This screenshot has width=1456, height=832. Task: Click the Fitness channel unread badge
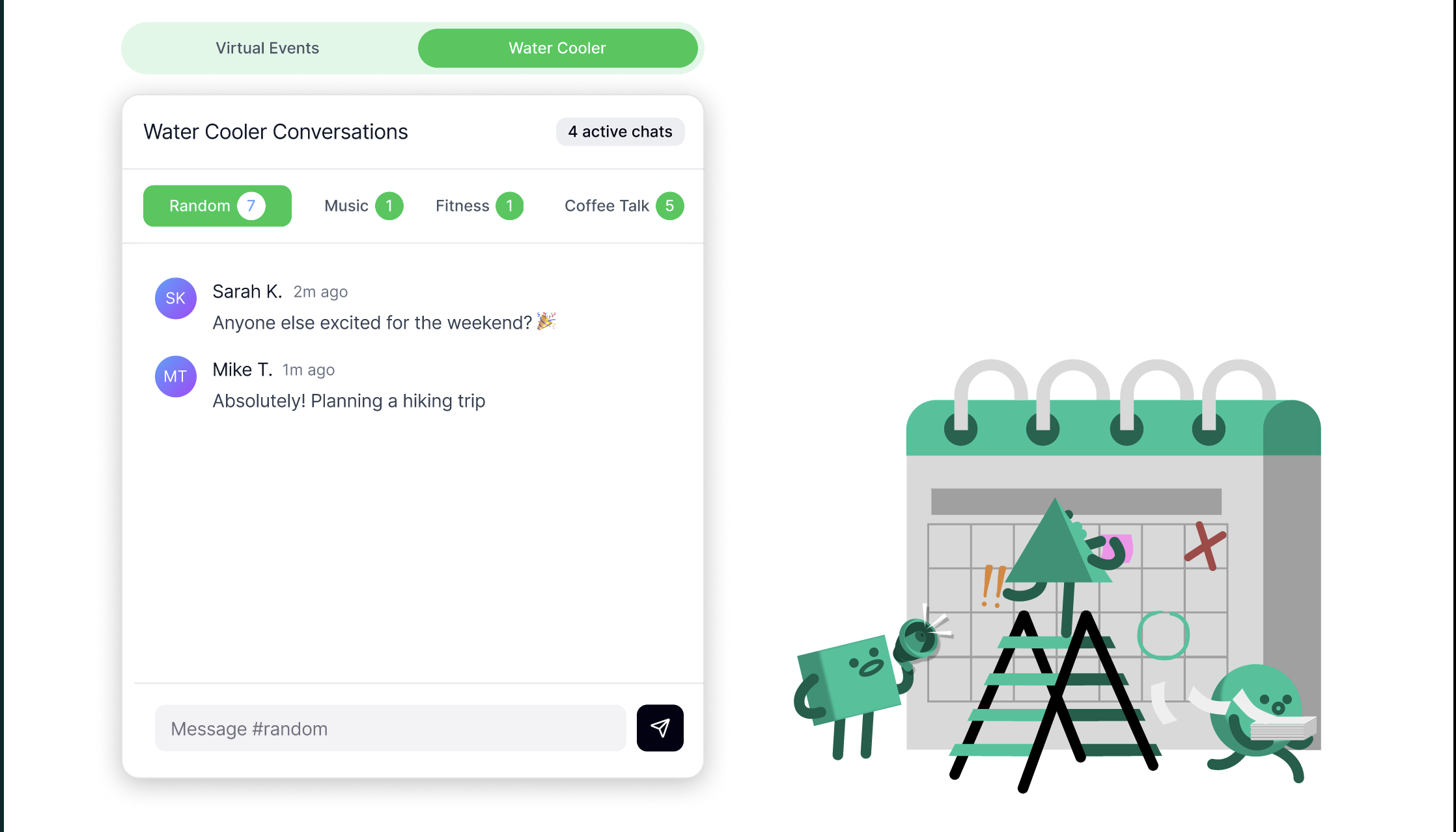click(x=510, y=206)
